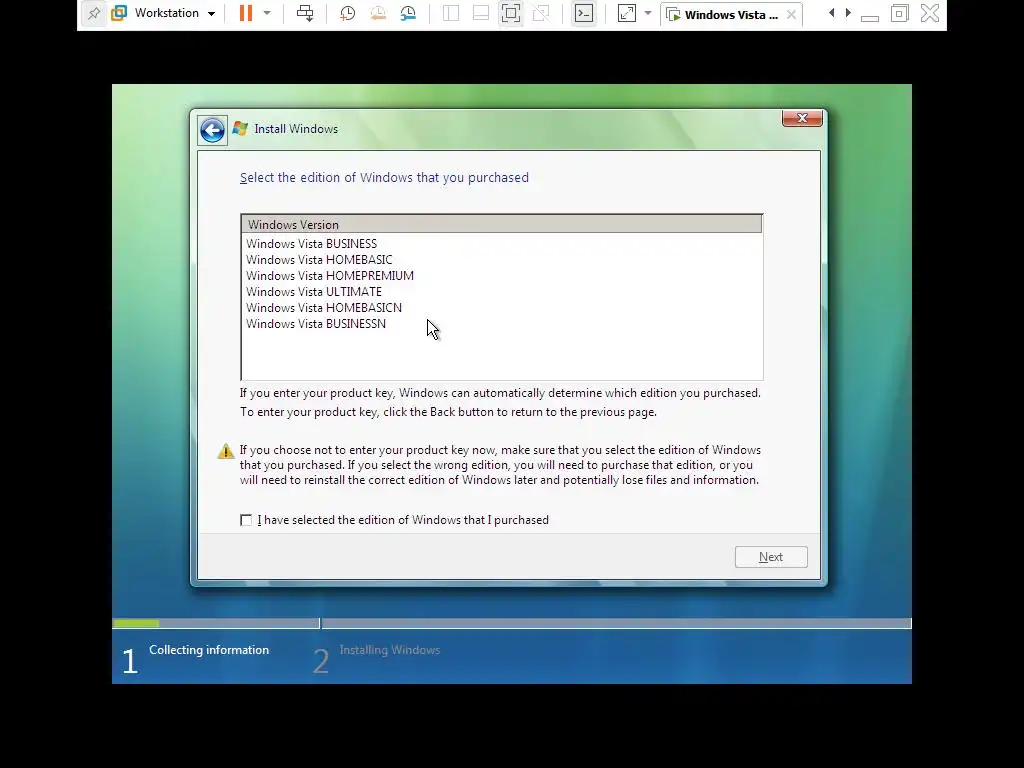Restore the VMware window size

pos(899,13)
